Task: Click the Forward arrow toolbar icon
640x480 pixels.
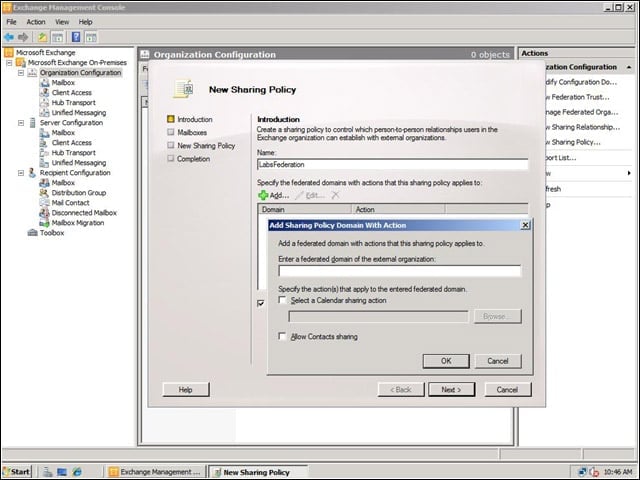Action: click(23, 38)
